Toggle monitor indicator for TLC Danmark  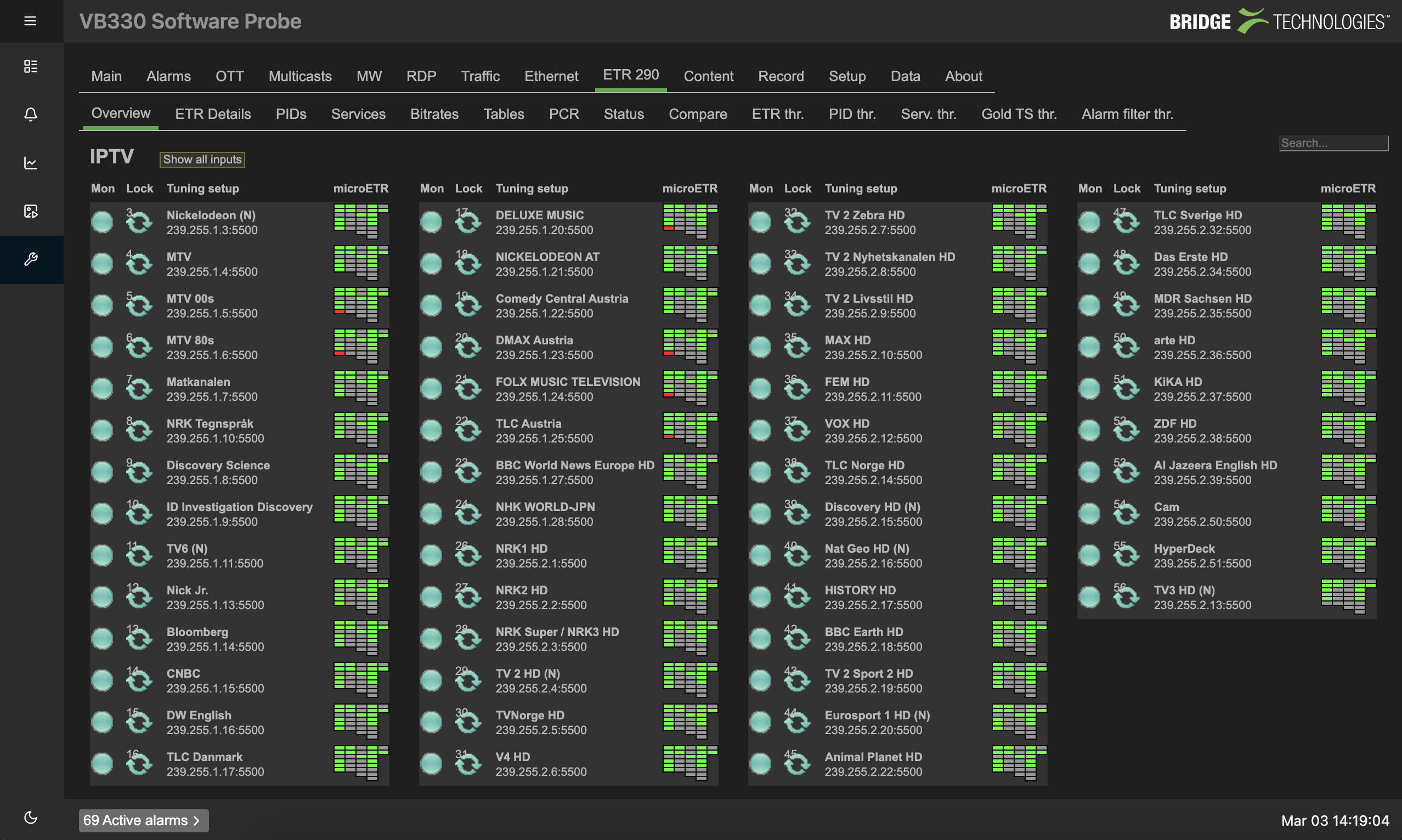point(103,764)
